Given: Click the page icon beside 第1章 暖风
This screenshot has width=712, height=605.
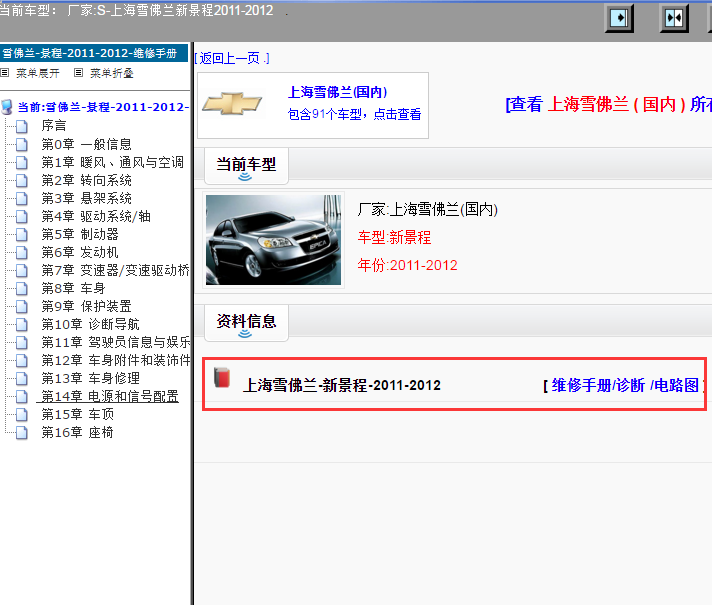Looking at the screenshot, I should [x=21, y=162].
